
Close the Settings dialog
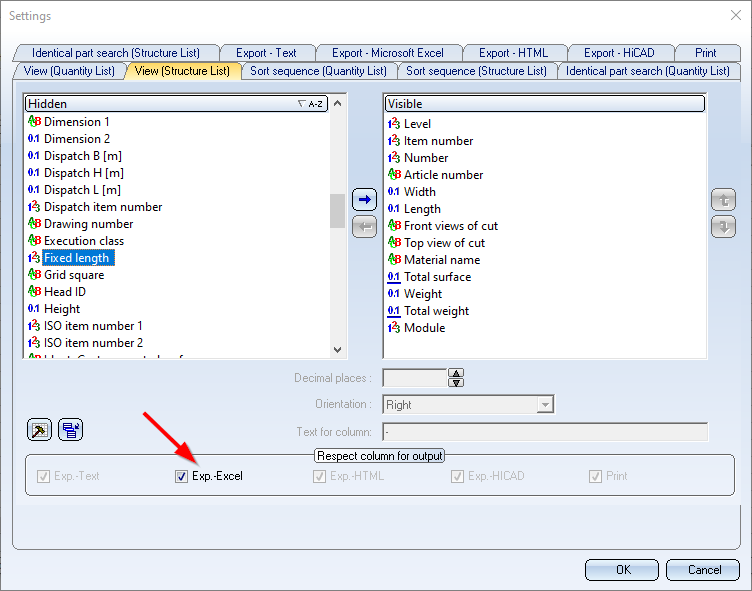(x=736, y=15)
